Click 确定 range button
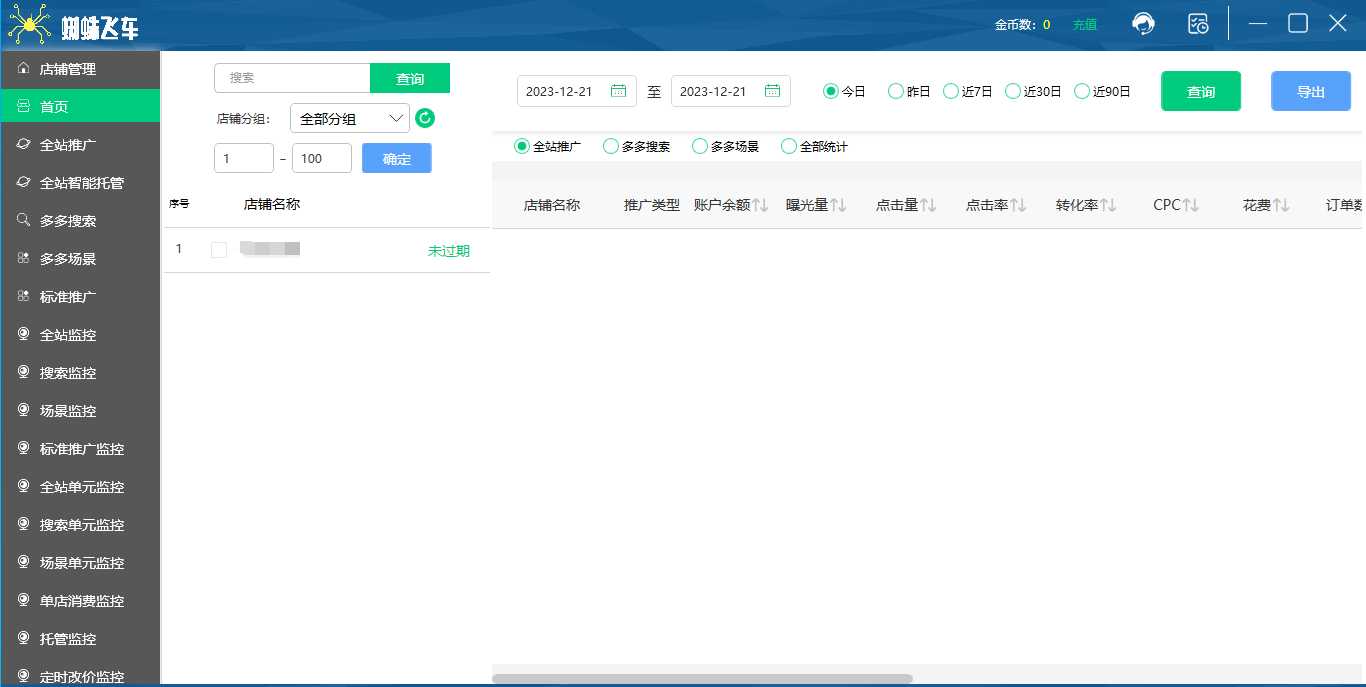The width and height of the screenshot is (1366, 687). click(397, 158)
